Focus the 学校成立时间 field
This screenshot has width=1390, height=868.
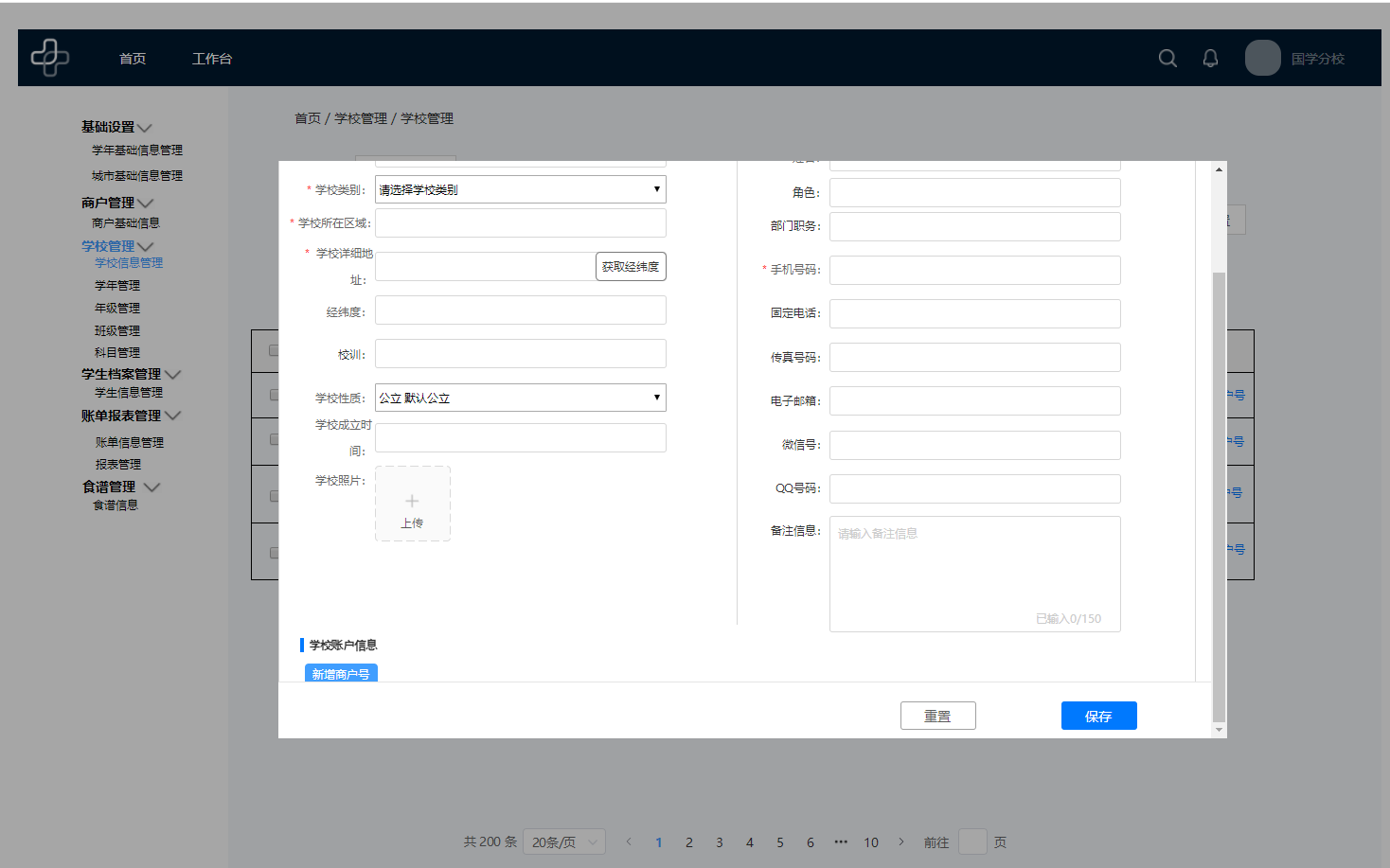[521, 438]
